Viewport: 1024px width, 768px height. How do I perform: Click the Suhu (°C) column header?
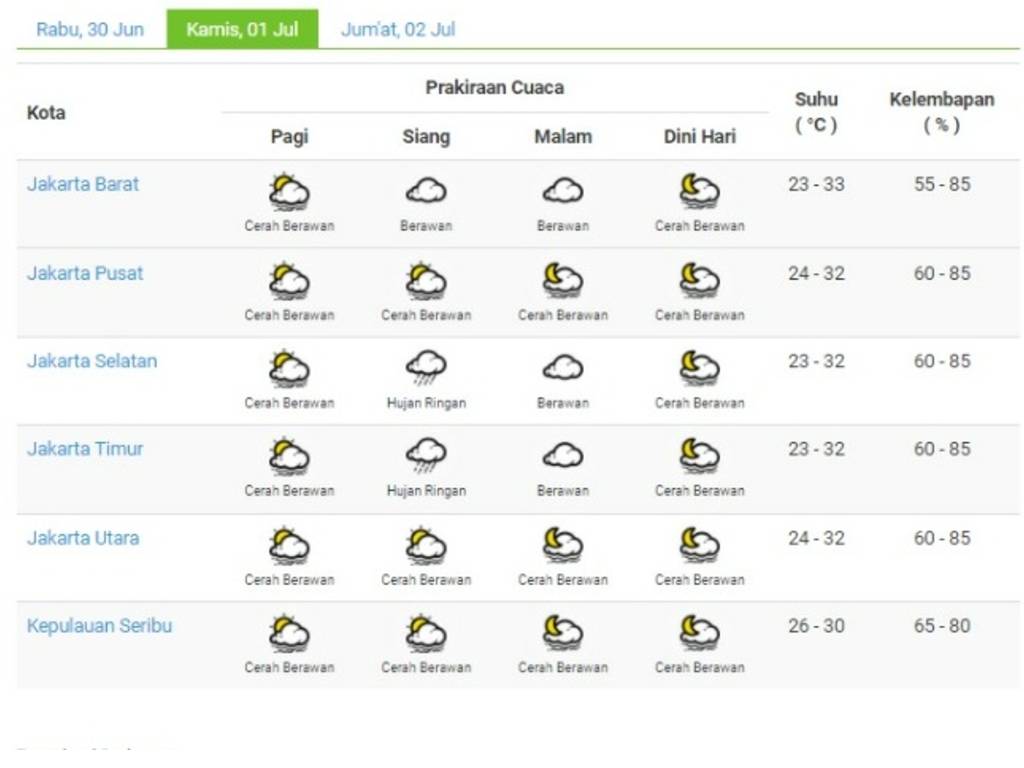click(816, 112)
